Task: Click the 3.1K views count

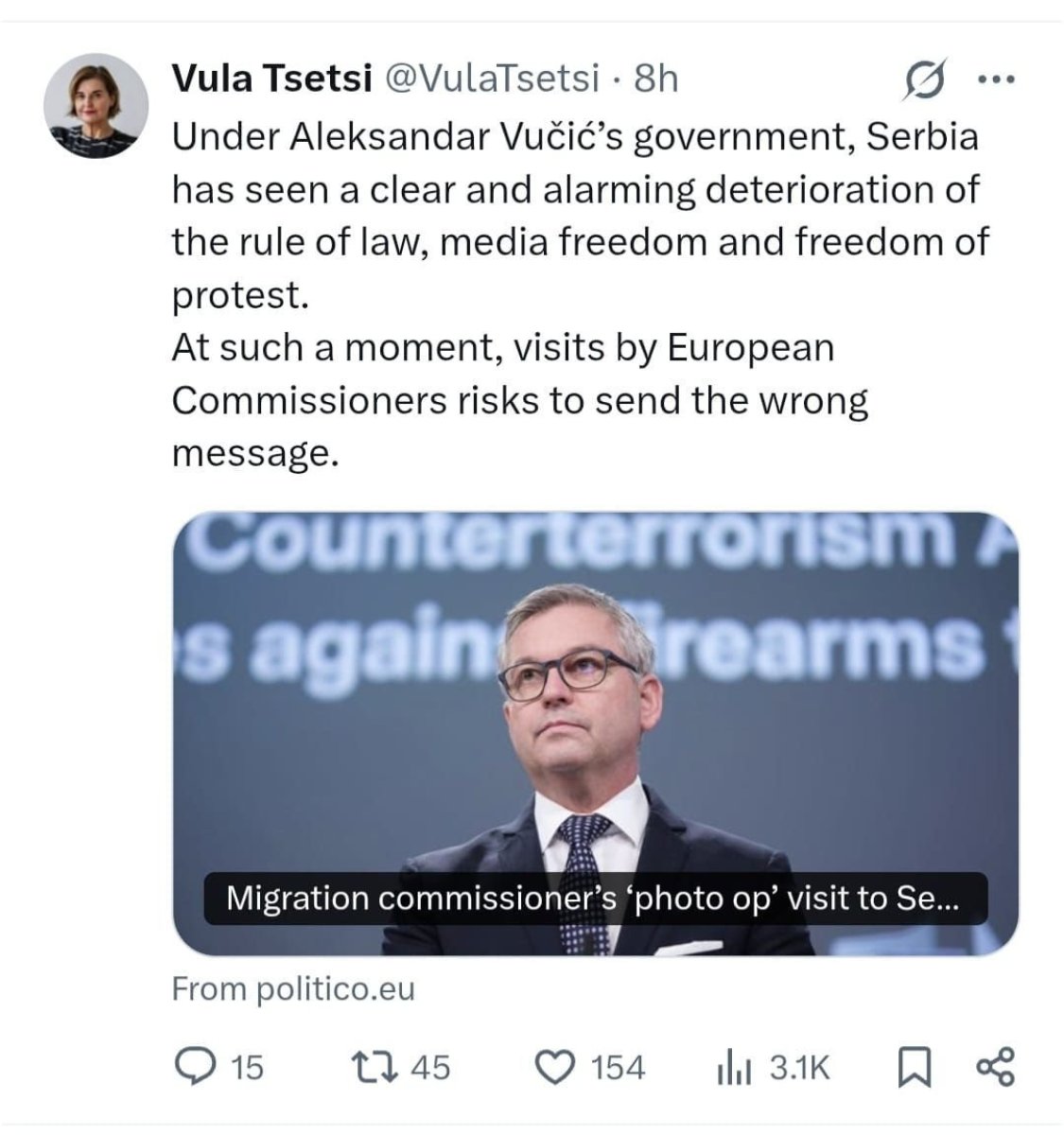Action: pos(799,1069)
